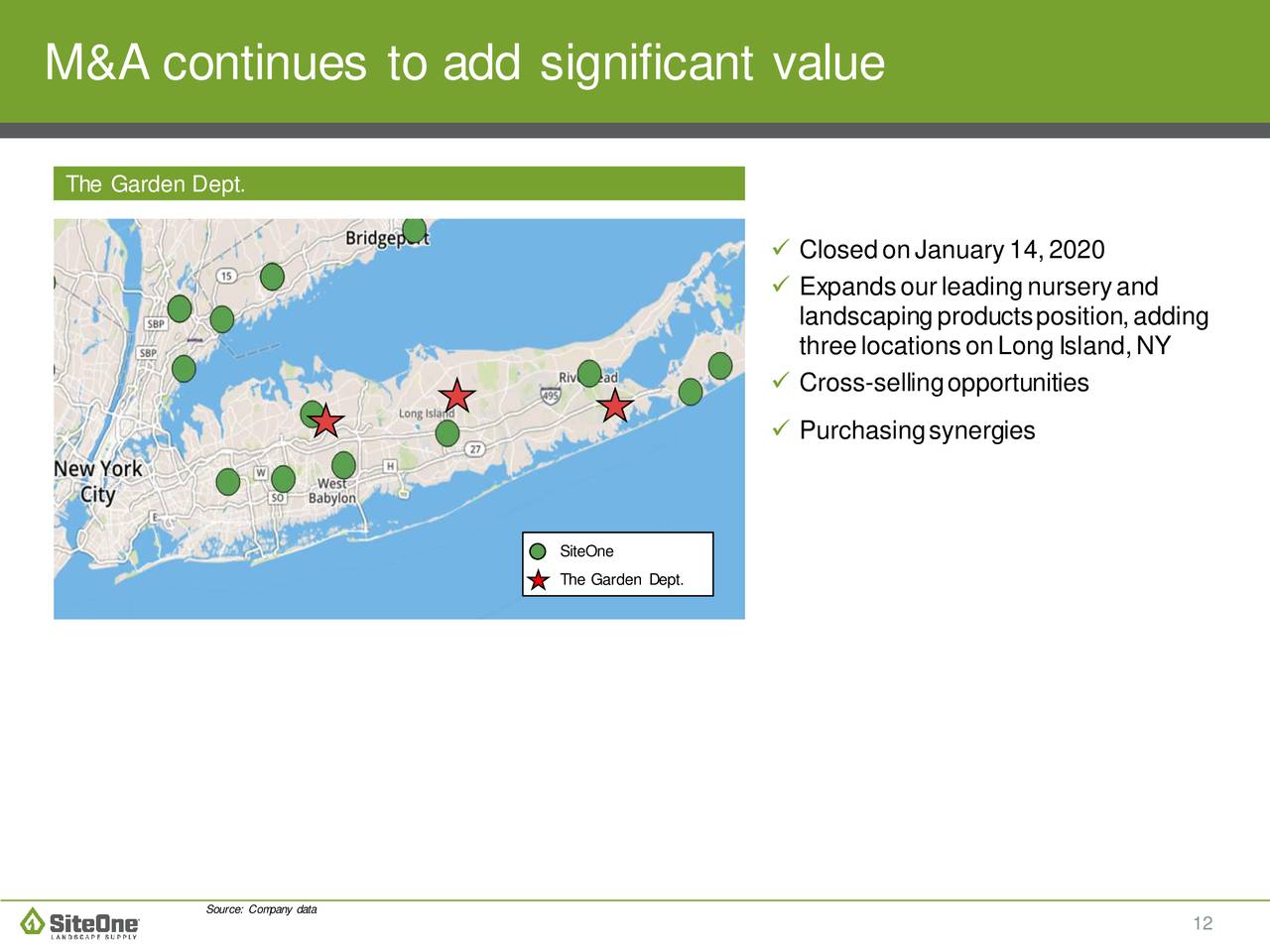Click the Source: Company data footnote
The width and height of the screenshot is (1270, 952).
pyautogui.click(x=261, y=910)
